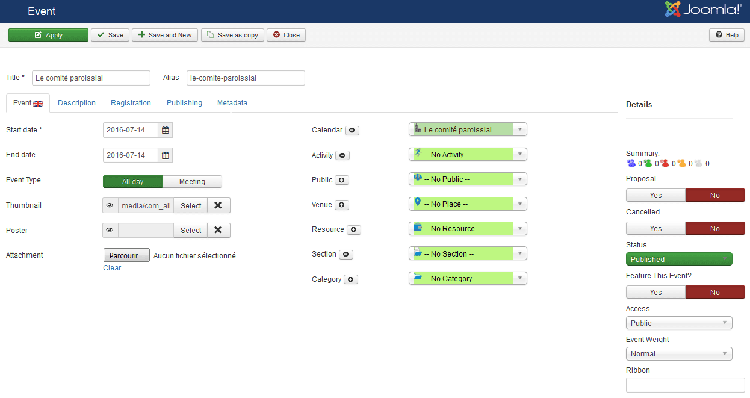750x398 pixels.
Task: Switch to the Event tab
Action: [28, 103]
